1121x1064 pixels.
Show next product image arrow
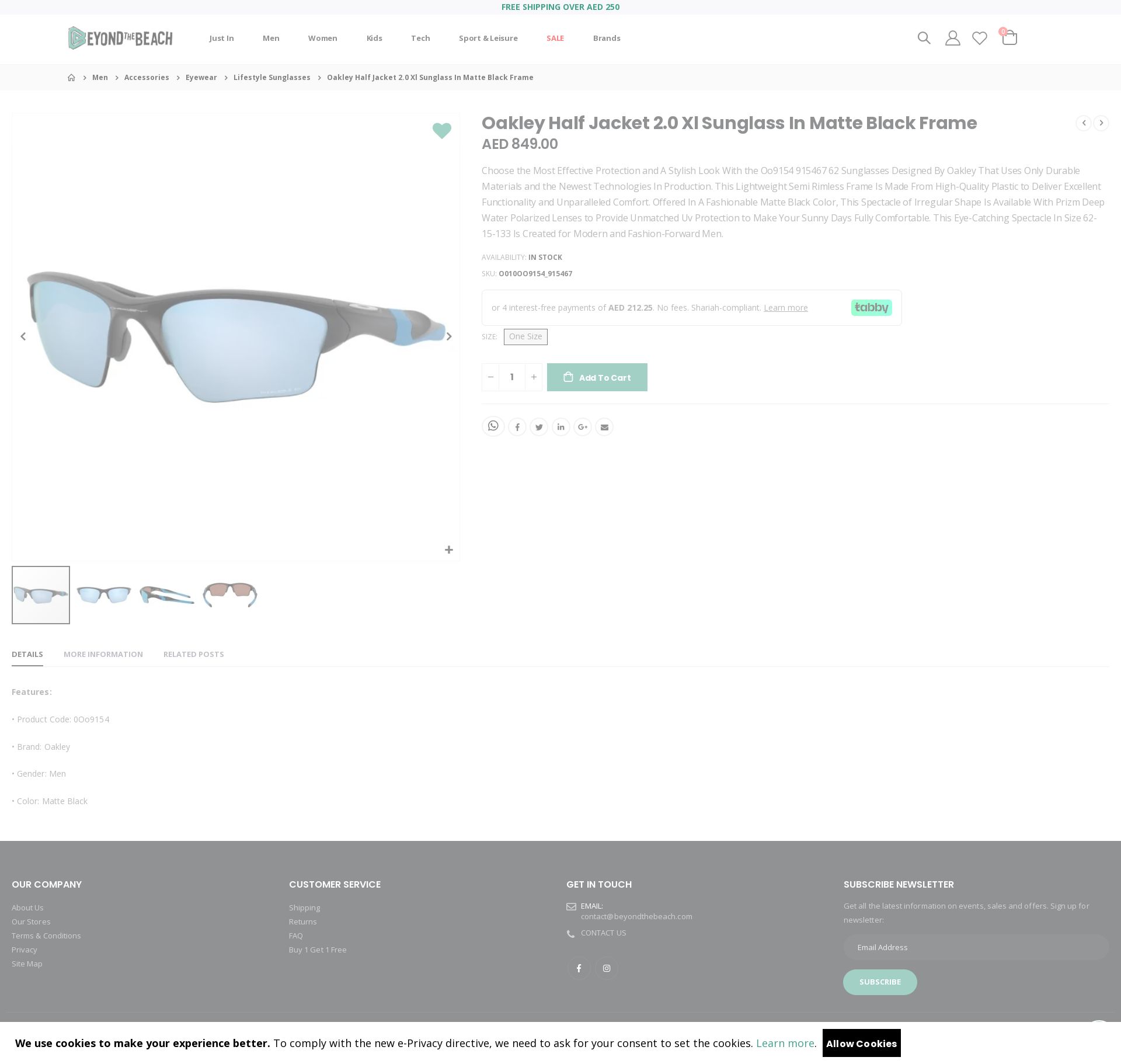449,336
